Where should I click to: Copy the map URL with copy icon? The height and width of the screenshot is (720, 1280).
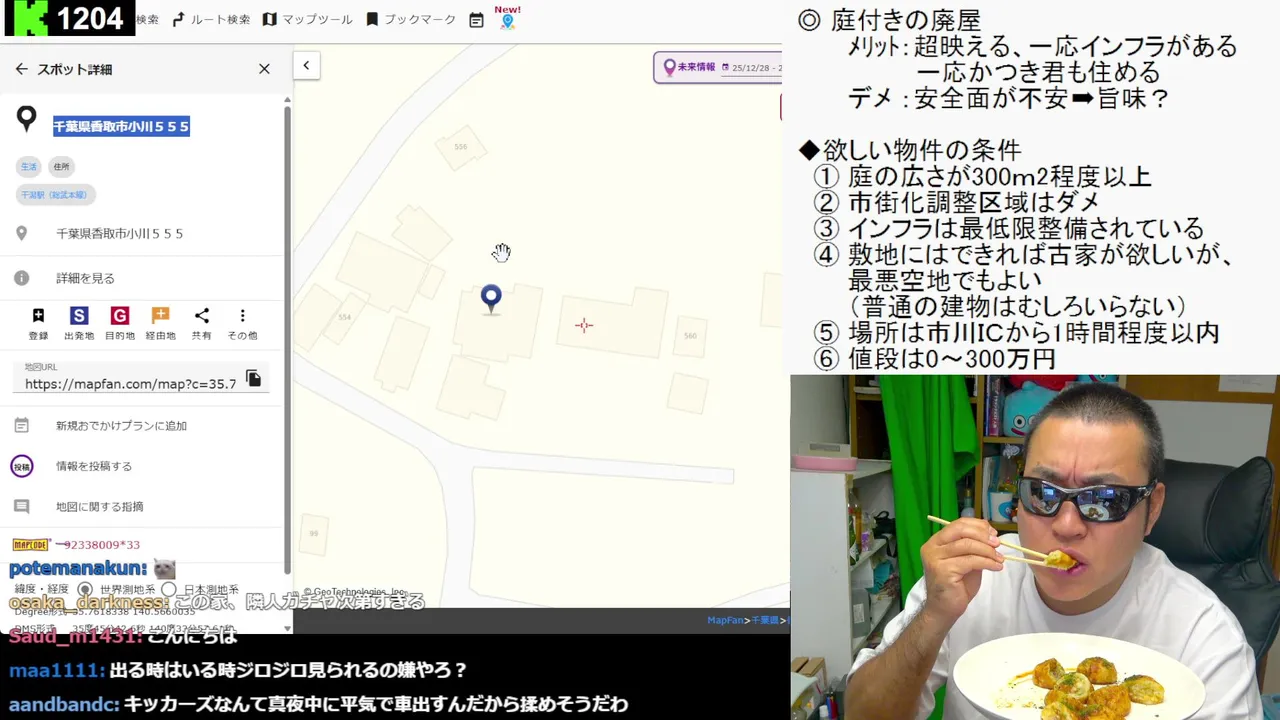pos(254,378)
